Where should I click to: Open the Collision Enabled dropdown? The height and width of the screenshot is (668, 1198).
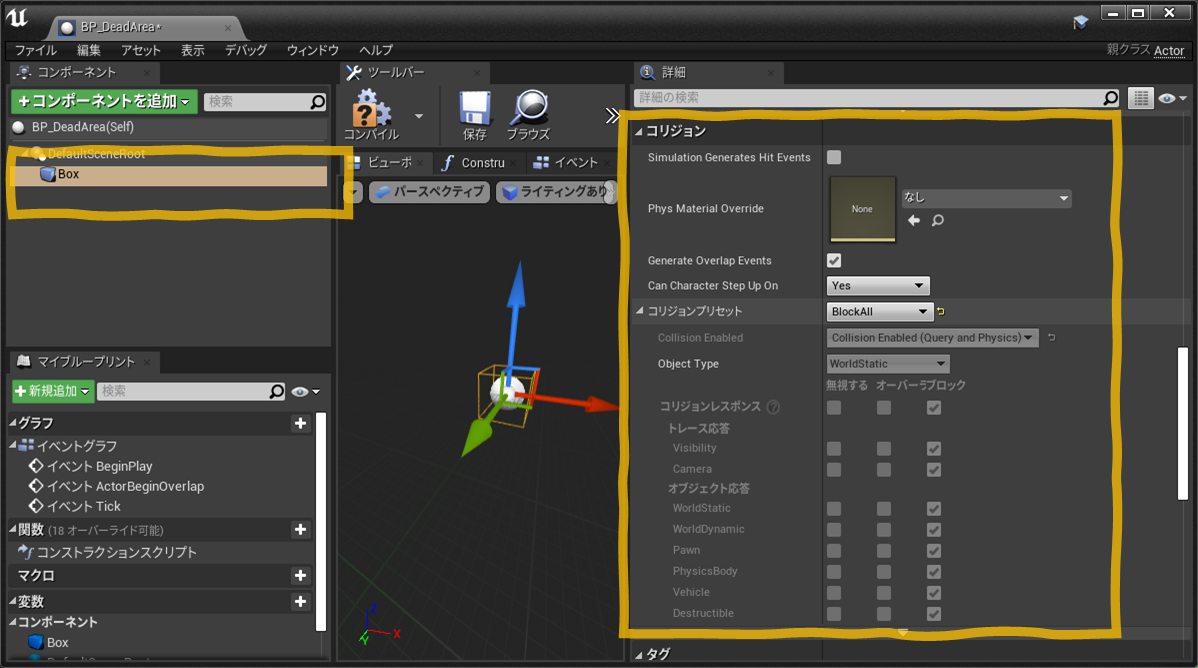click(932, 338)
